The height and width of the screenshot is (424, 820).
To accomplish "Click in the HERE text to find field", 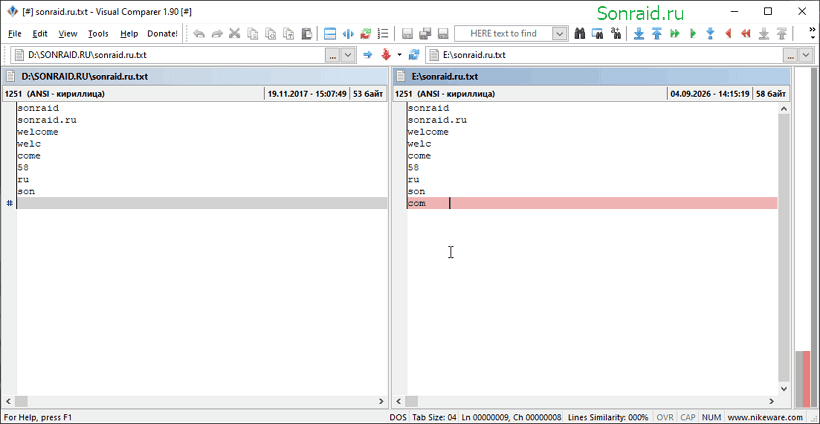I will (503, 34).
